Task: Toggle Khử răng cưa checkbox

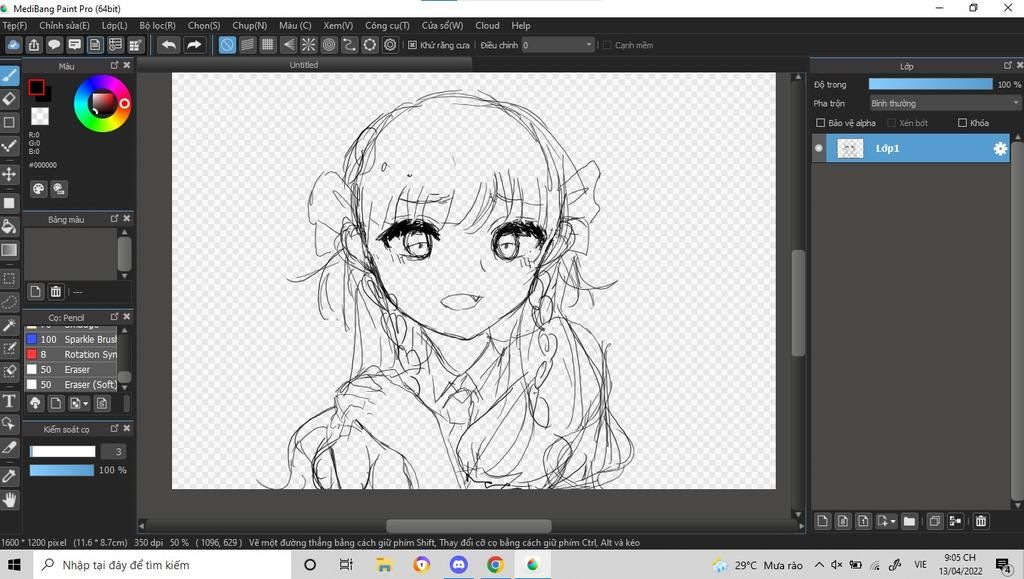Action: click(412, 45)
